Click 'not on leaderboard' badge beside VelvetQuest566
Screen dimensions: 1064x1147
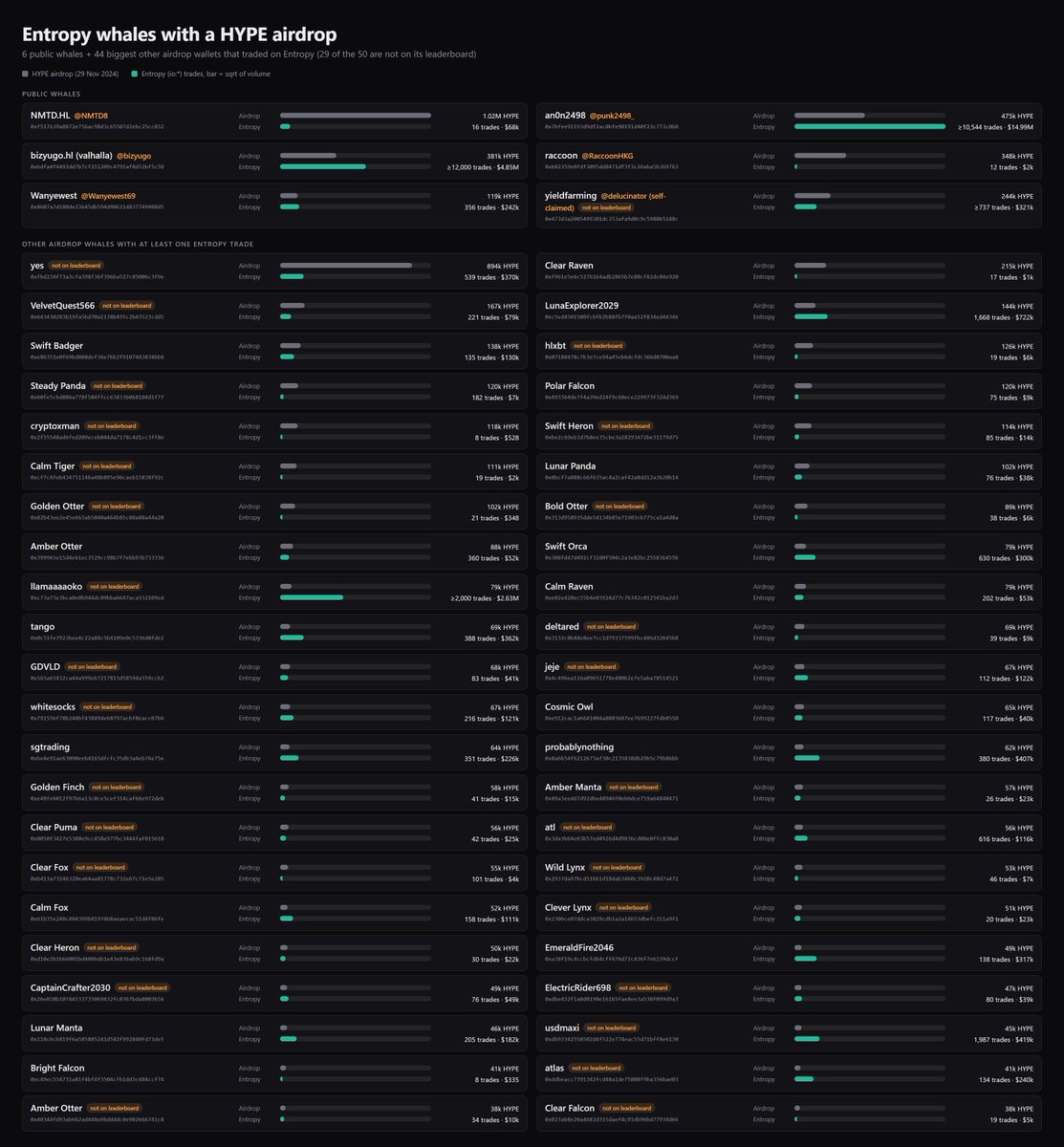click(126, 306)
